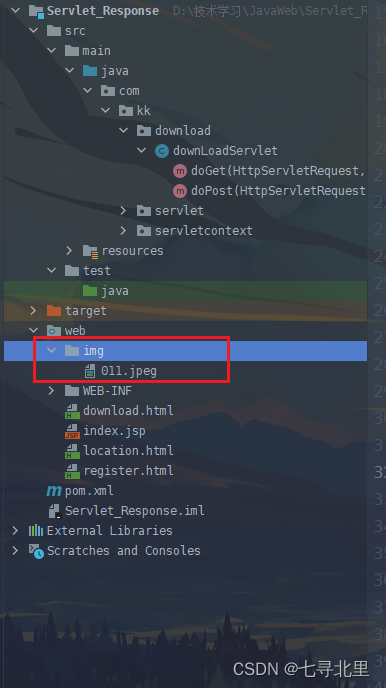The width and height of the screenshot is (386, 688).
Task: Click the Scratches and Consoles icon
Action: coord(36,551)
